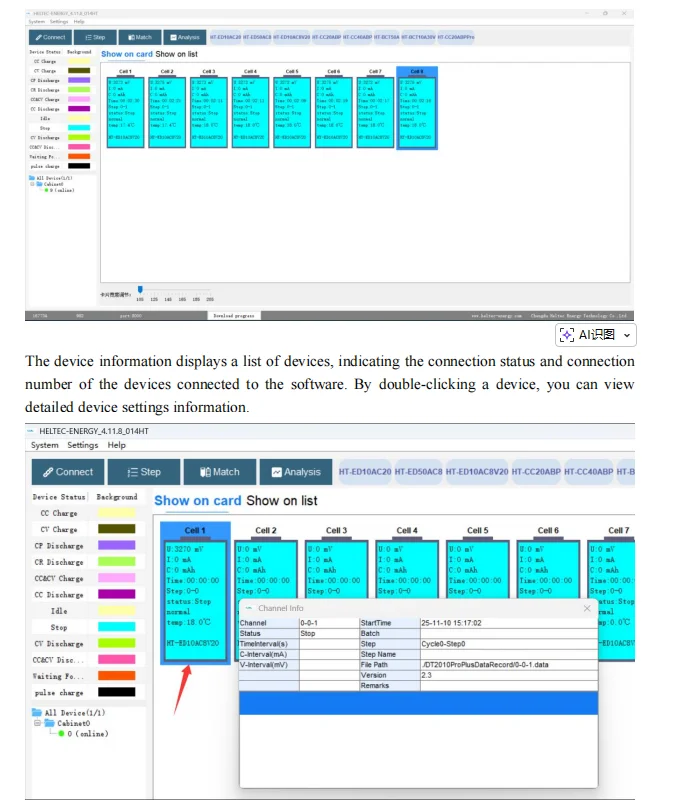Click pulse charge black swatch, upper screenshot
The width and height of the screenshot is (683, 800).
coord(79,166)
